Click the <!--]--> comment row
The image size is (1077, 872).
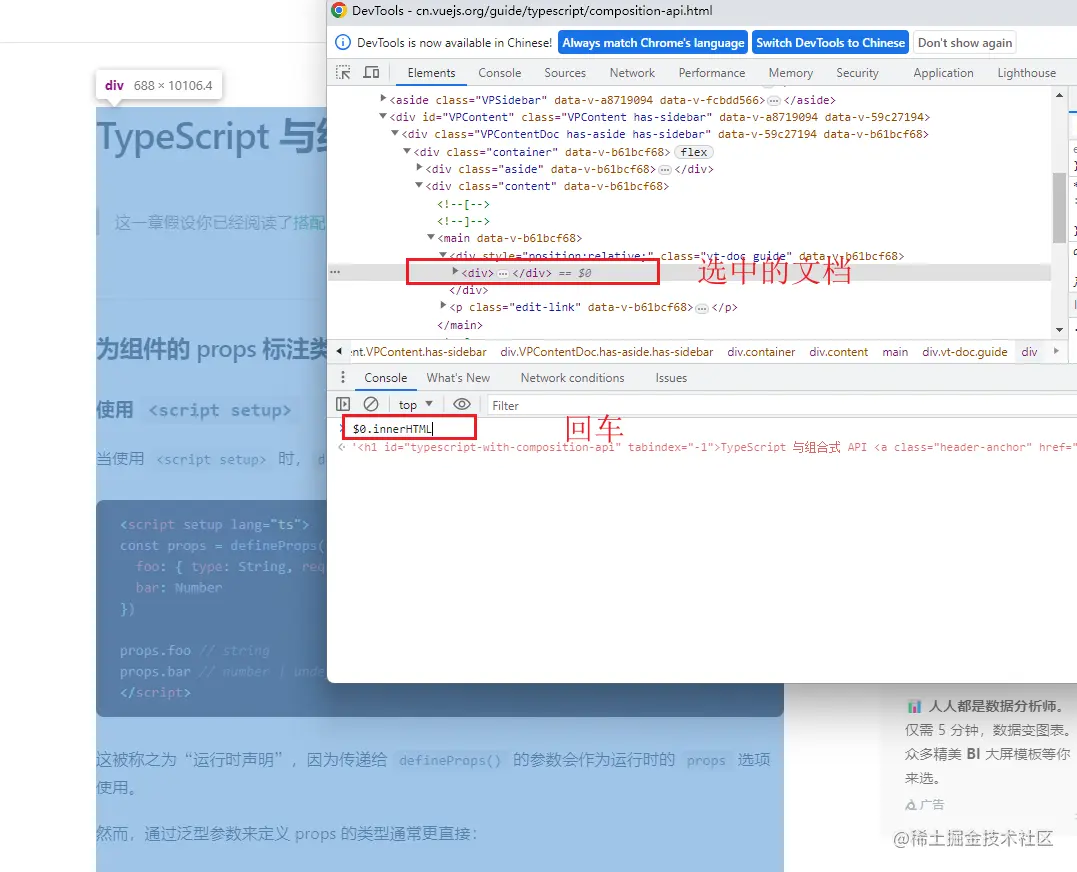(x=463, y=221)
